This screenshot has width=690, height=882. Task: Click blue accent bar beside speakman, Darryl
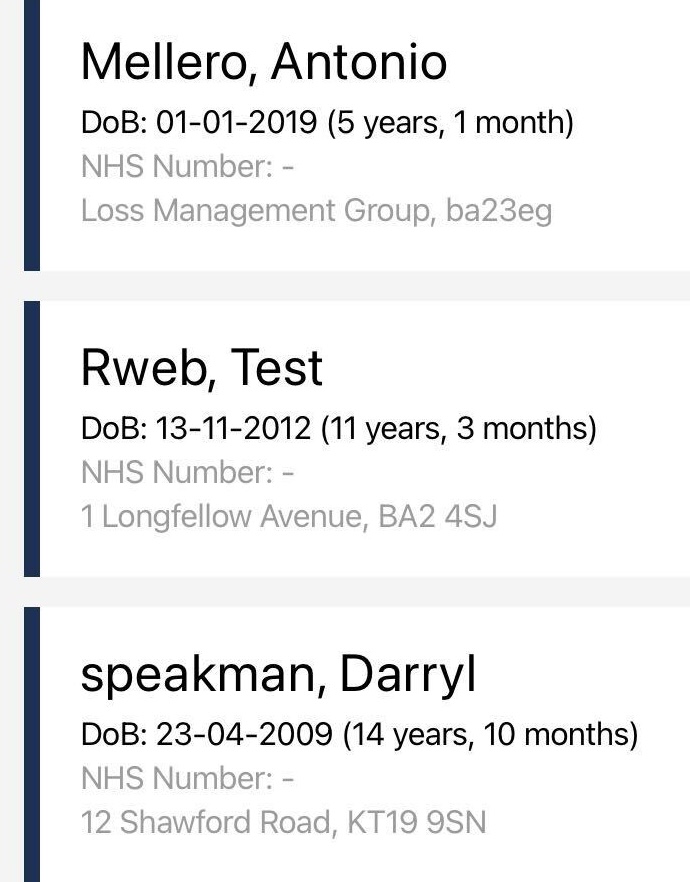coord(31,744)
